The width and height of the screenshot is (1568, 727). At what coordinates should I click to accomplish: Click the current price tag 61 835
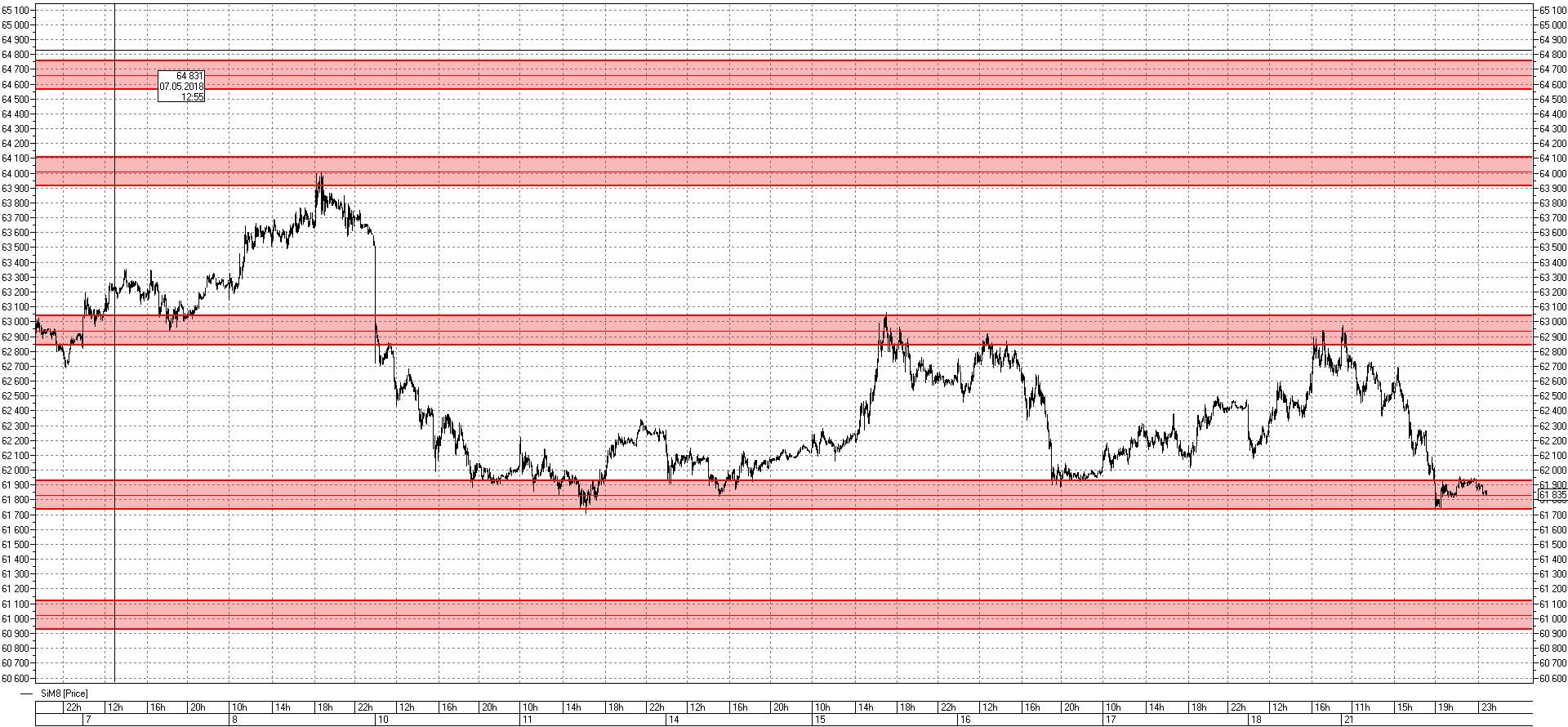(1552, 495)
